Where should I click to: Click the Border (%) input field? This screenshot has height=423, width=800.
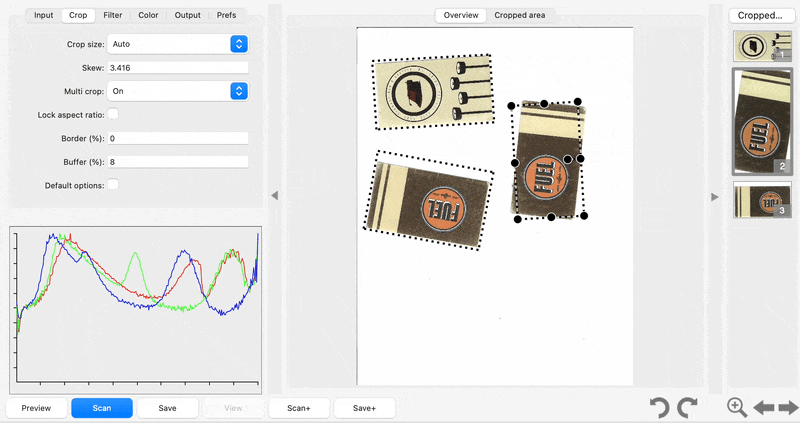click(178, 138)
